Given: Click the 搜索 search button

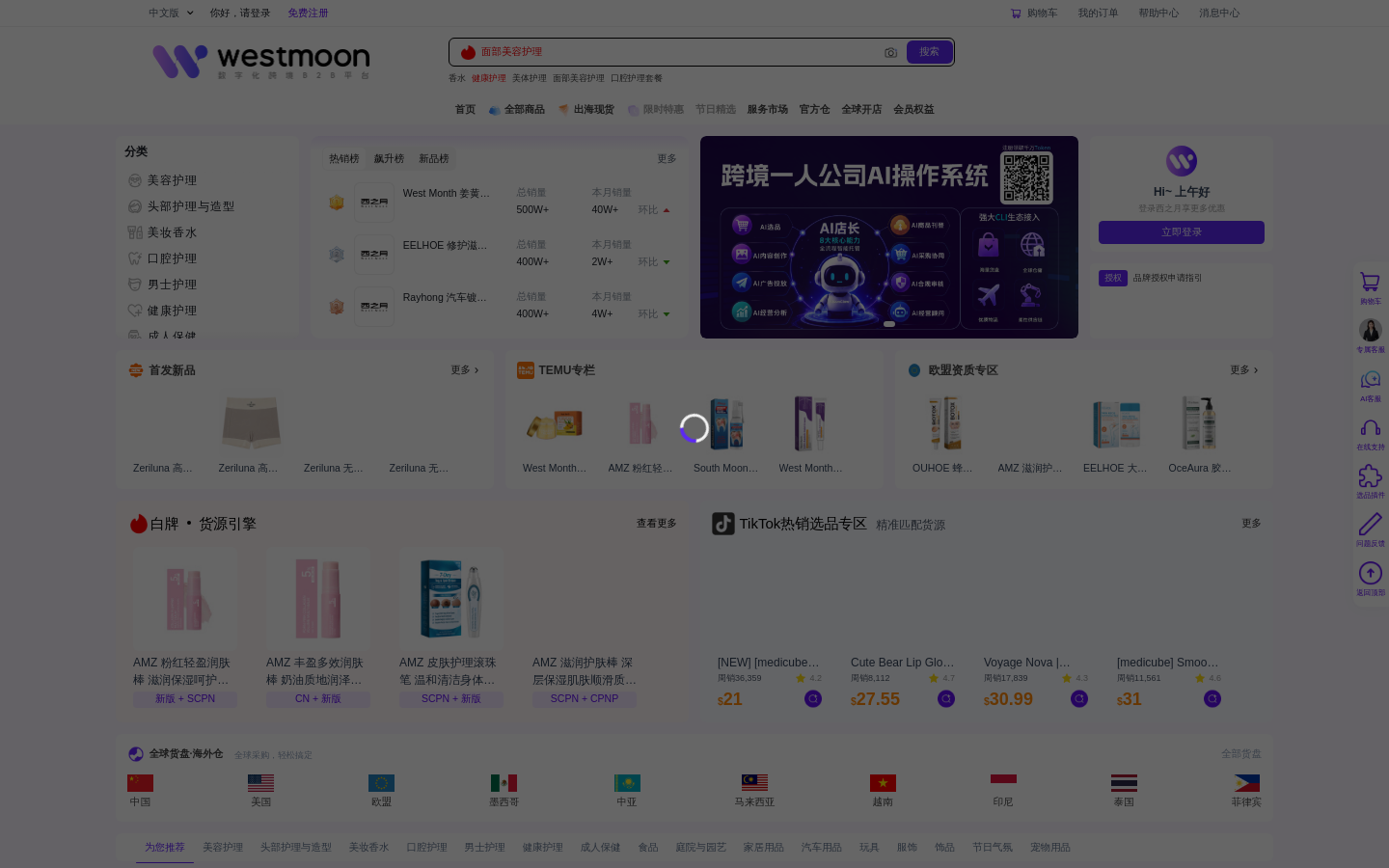Looking at the screenshot, I should pos(929,52).
